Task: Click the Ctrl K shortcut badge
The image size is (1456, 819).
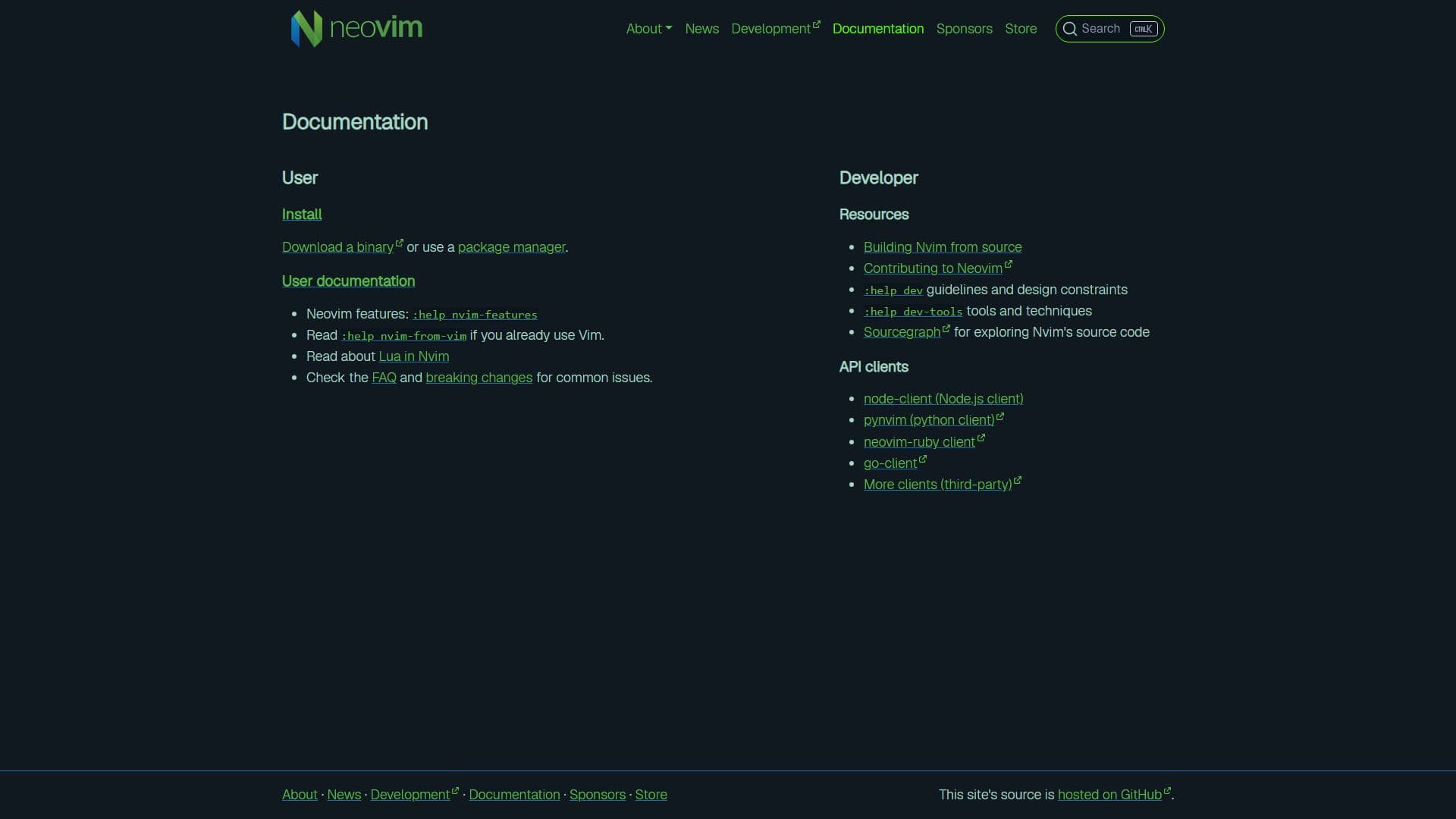Action: [x=1144, y=29]
